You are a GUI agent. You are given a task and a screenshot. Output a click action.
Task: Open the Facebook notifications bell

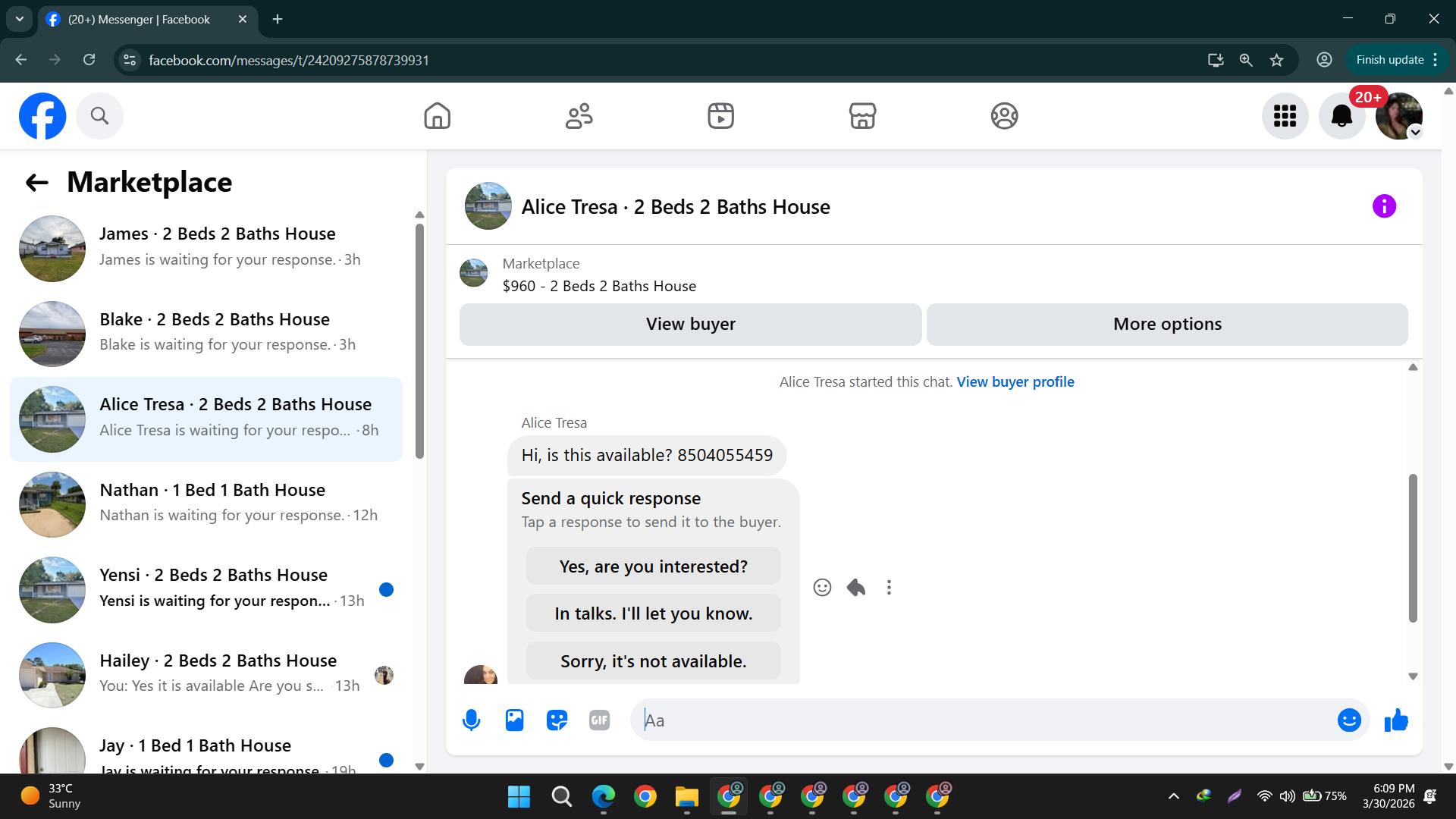click(1341, 116)
